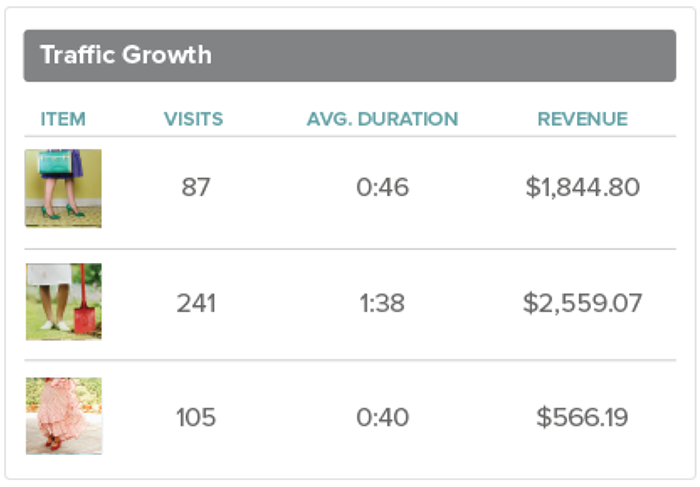Viewport: 700px width, 487px height.
Task: Select the $566.19 revenue amount
Action: point(582,417)
